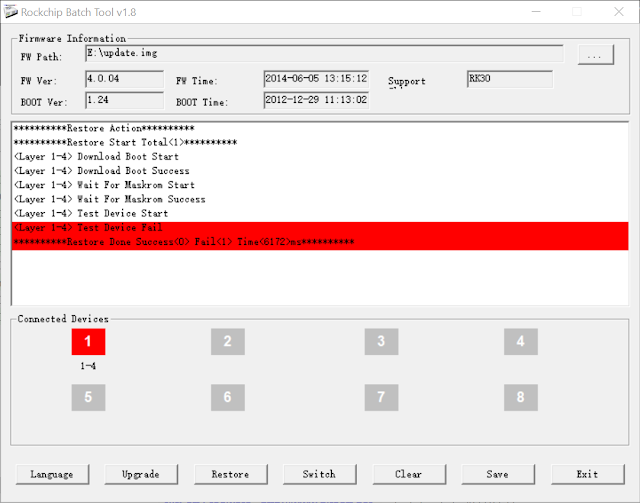
Task: Minimize the Rockchip Batch Tool window
Action: coord(536,12)
